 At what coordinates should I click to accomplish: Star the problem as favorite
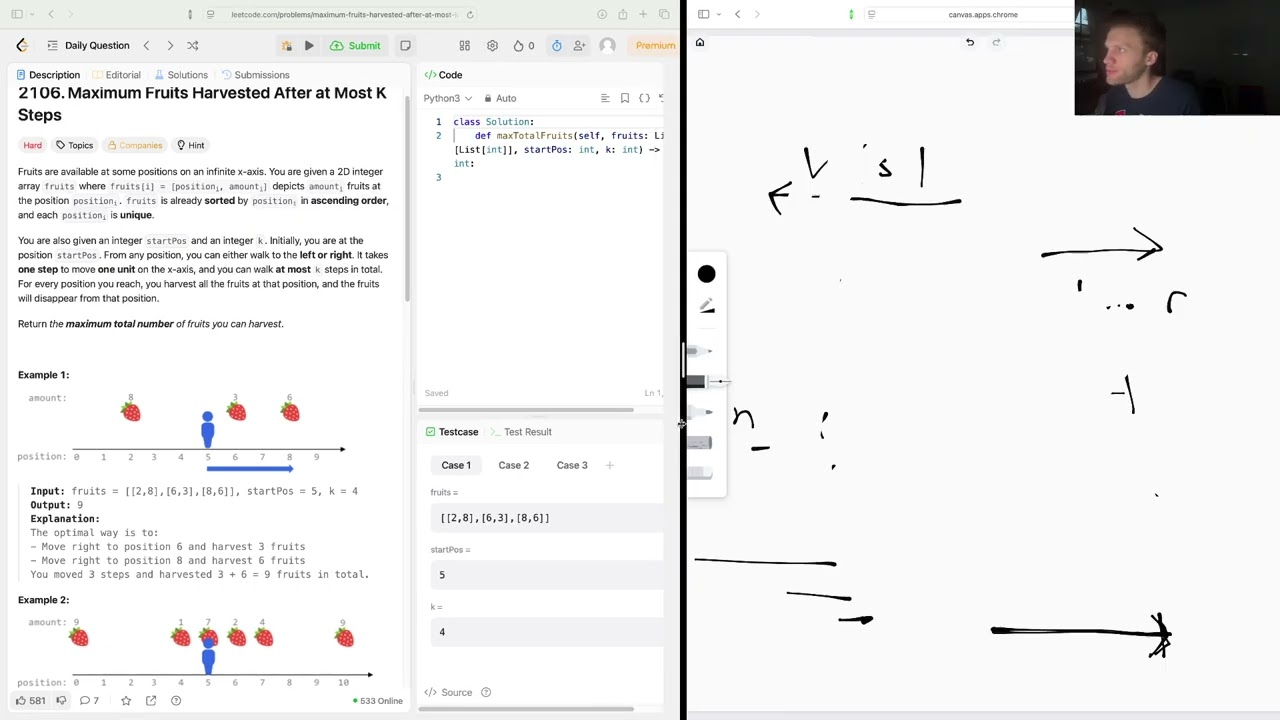click(126, 700)
